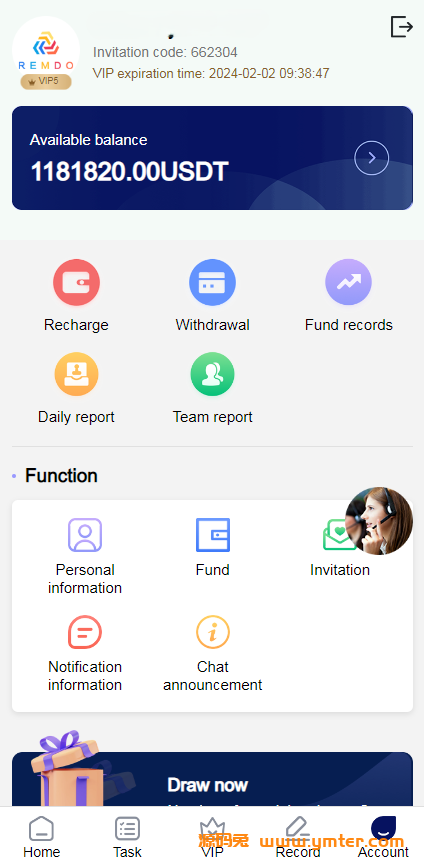Click the logout icon at top right
424x867 pixels.
tap(402, 26)
